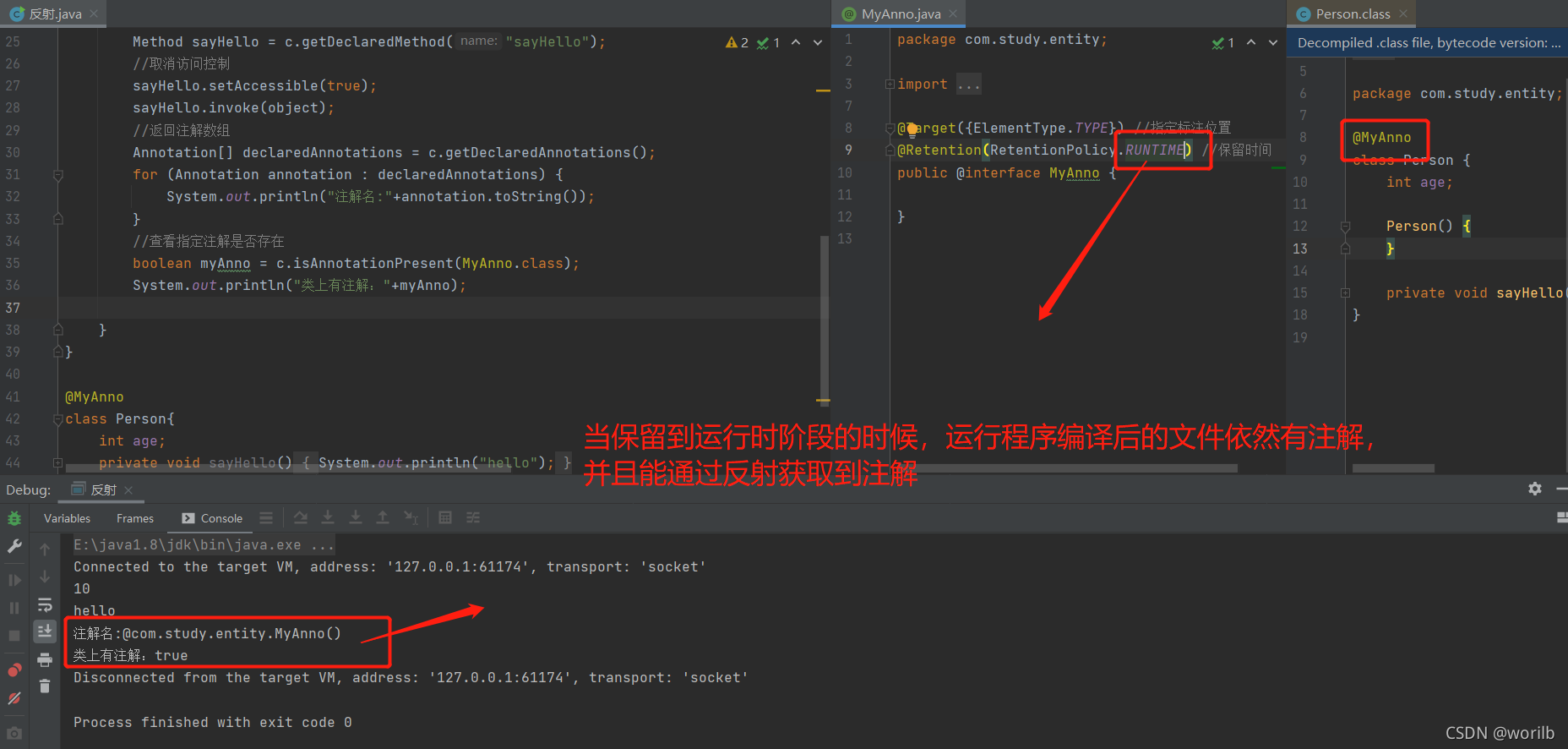Click the Force Step Into icon
Viewport: 1568px width, 749px height.
(x=356, y=517)
